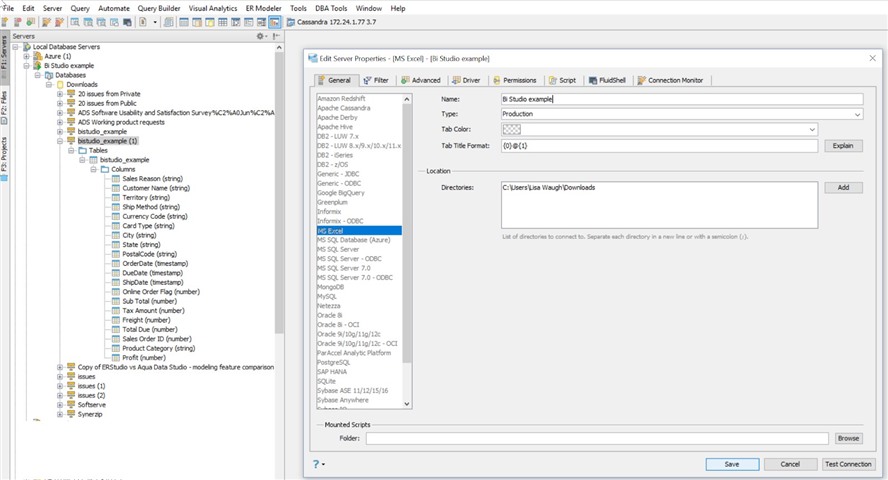Screen dimensions: 888x480
Task: Open the help question mark icon in dialog
Action: (x=316, y=464)
